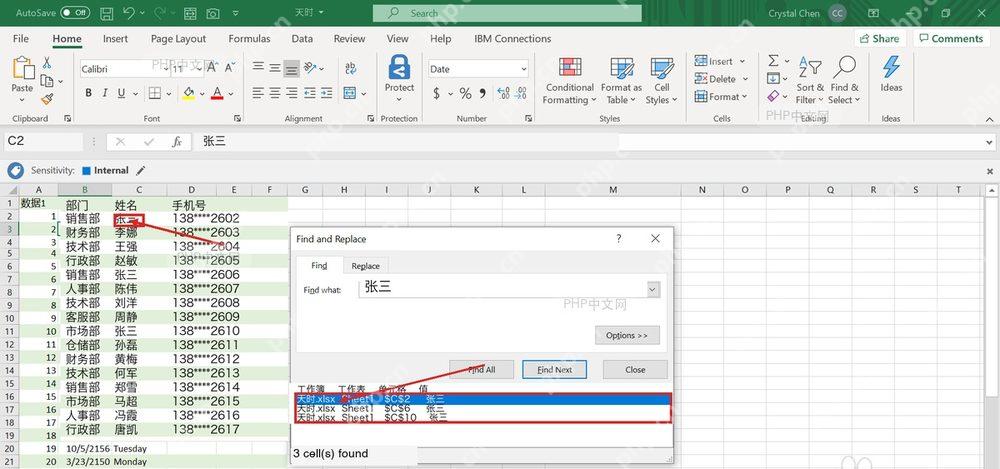Image resolution: width=1000 pixels, height=469 pixels.
Task: Select the Format Painter brush
Action: click(x=47, y=99)
